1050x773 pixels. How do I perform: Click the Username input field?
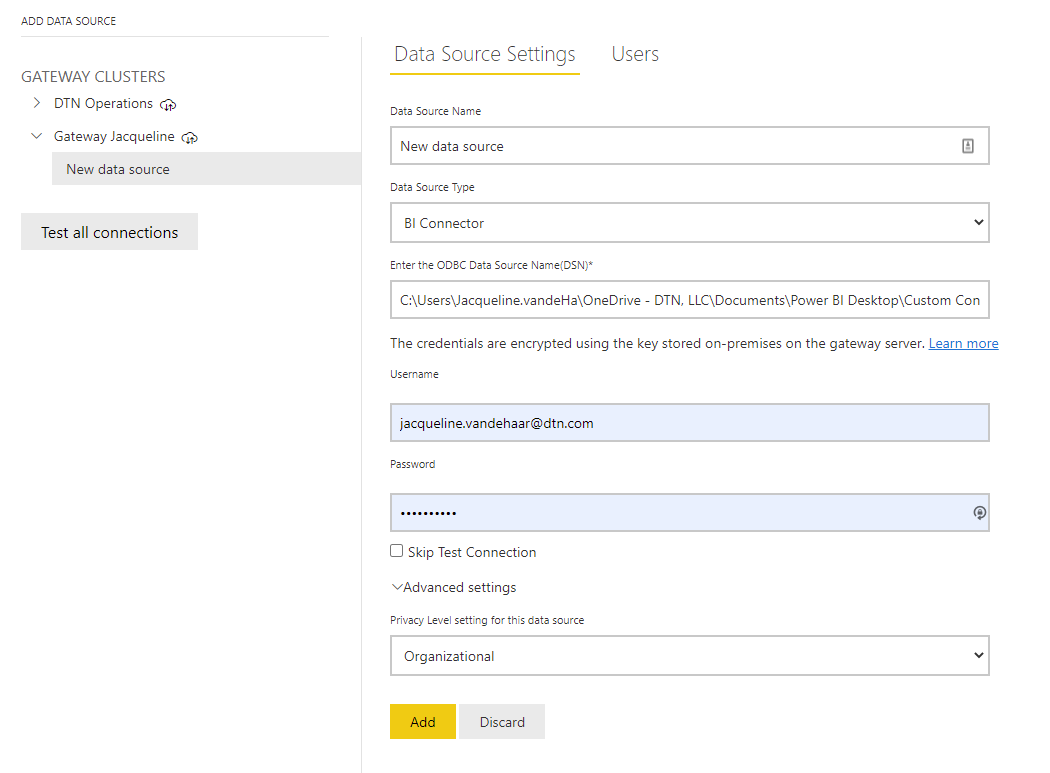[689, 423]
